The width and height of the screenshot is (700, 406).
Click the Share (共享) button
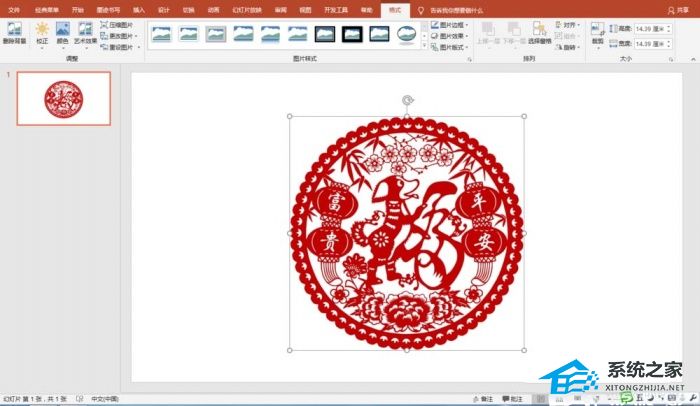pos(678,10)
